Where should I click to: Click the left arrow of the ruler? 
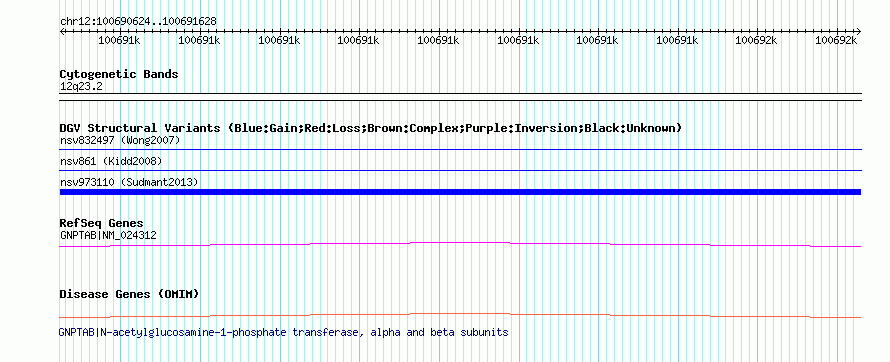(62, 31)
